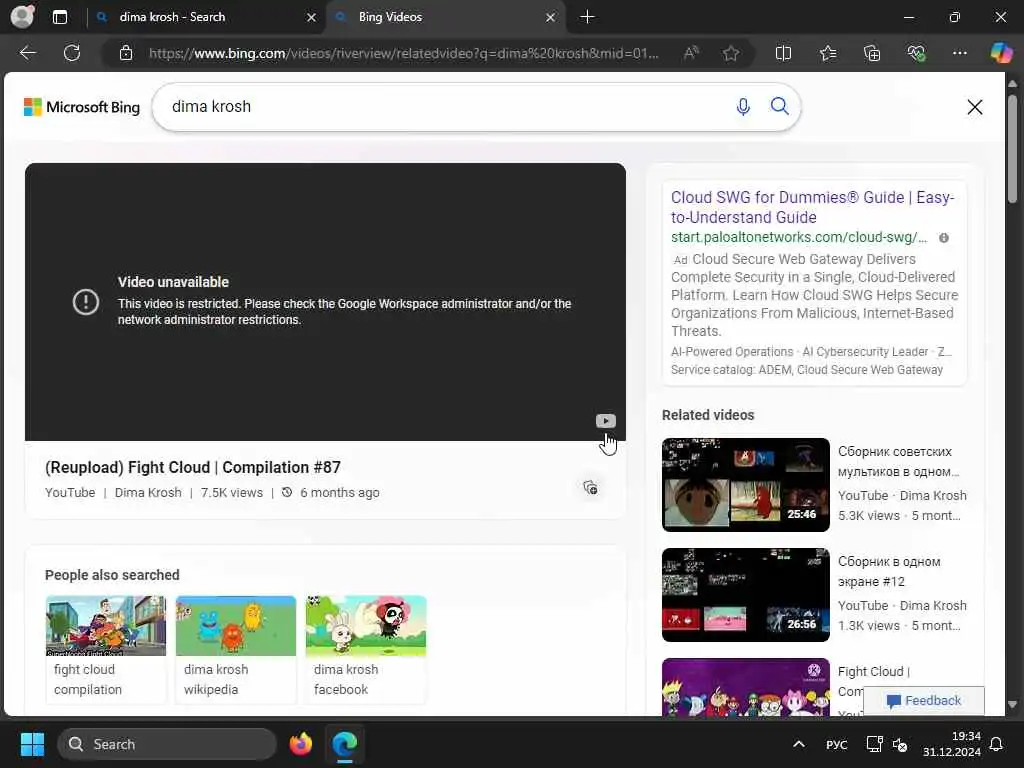Refresh the page with reload icon
This screenshot has height=768, width=1024.
click(x=72, y=53)
